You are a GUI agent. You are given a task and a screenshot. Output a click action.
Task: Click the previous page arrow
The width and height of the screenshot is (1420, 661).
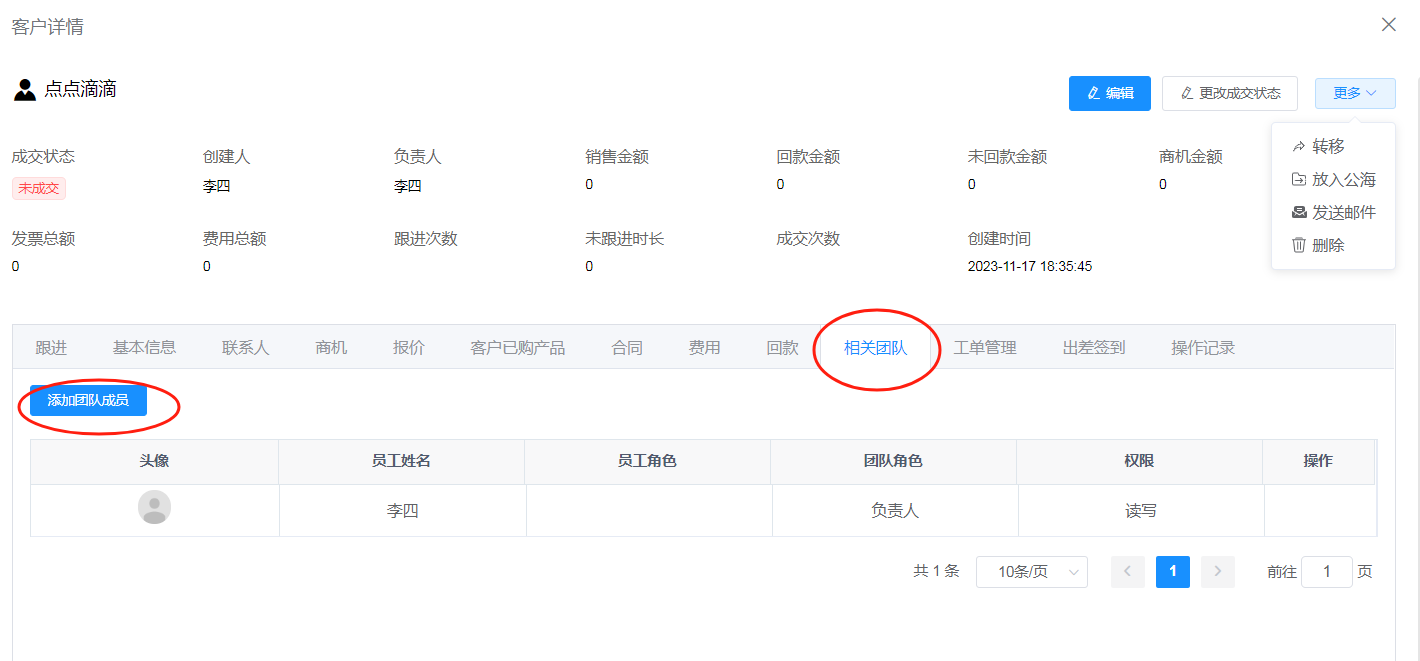(x=1127, y=572)
